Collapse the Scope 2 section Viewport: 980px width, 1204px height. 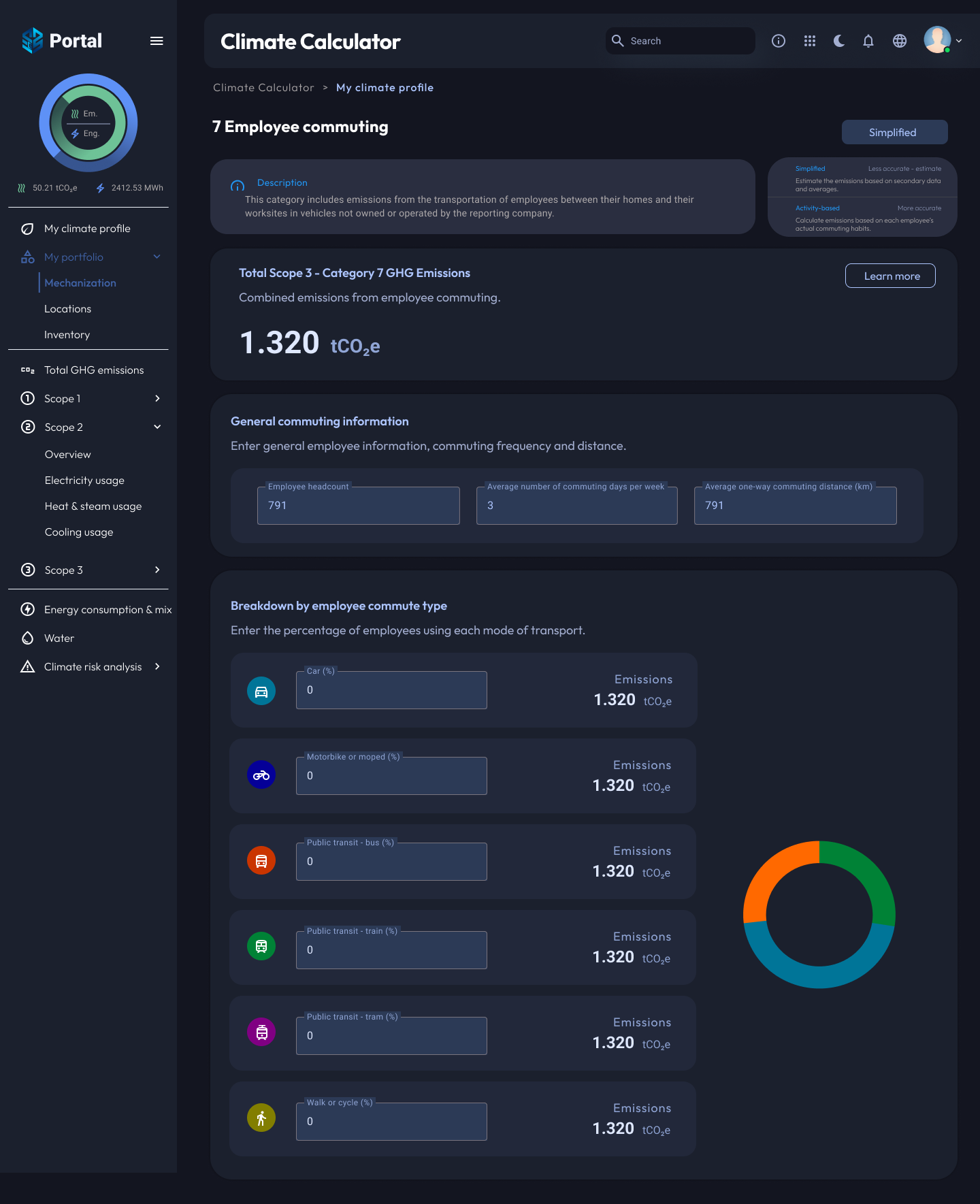click(x=157, y=427)
